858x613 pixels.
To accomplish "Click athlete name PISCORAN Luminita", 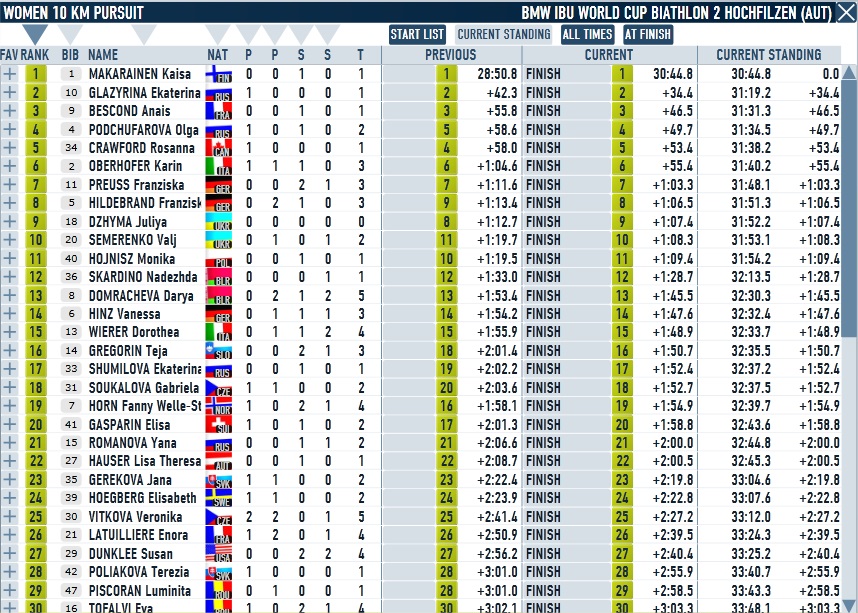I will click(x=140, y=591).
